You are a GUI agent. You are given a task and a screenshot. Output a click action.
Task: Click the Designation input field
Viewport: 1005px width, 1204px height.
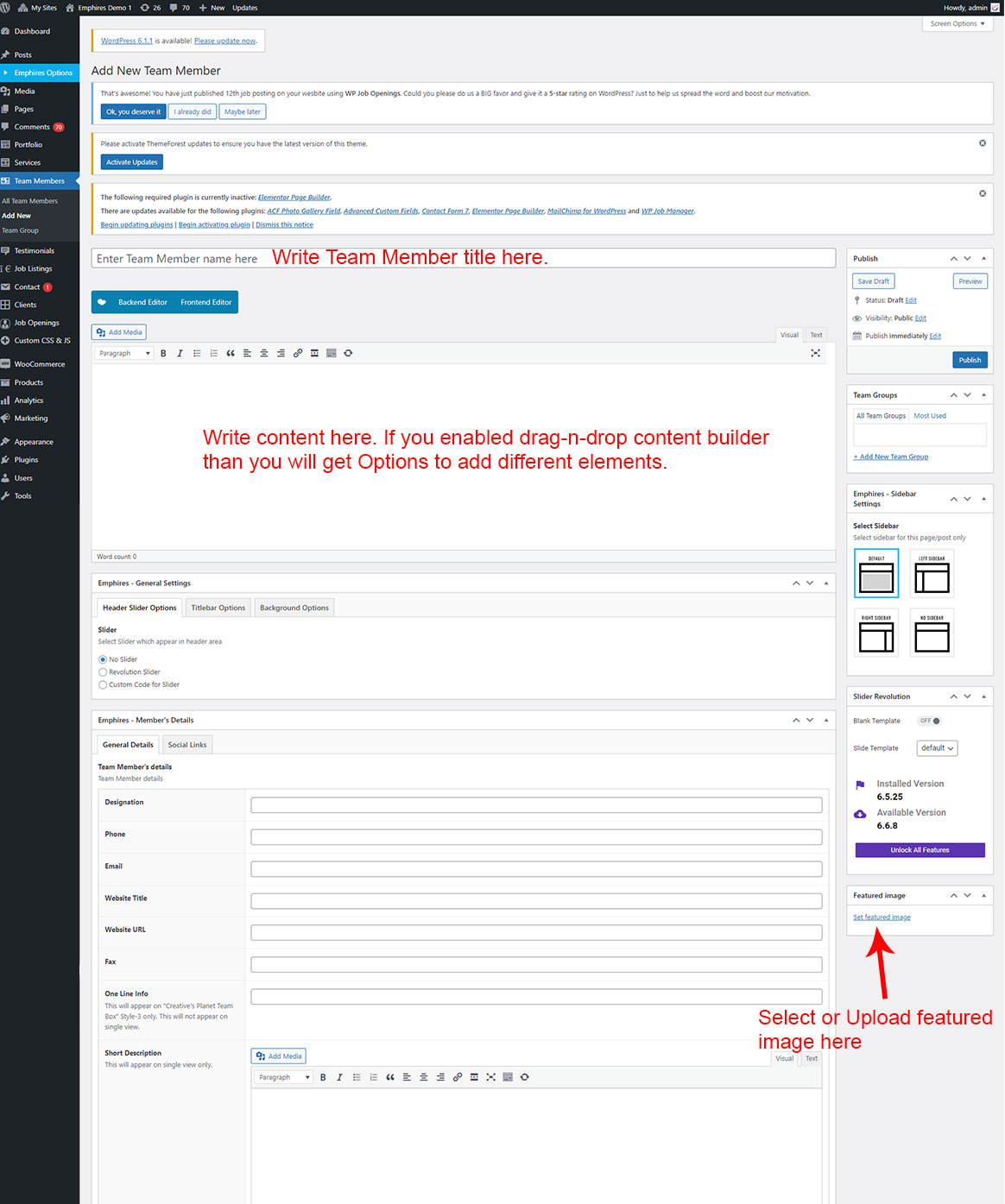535,804
